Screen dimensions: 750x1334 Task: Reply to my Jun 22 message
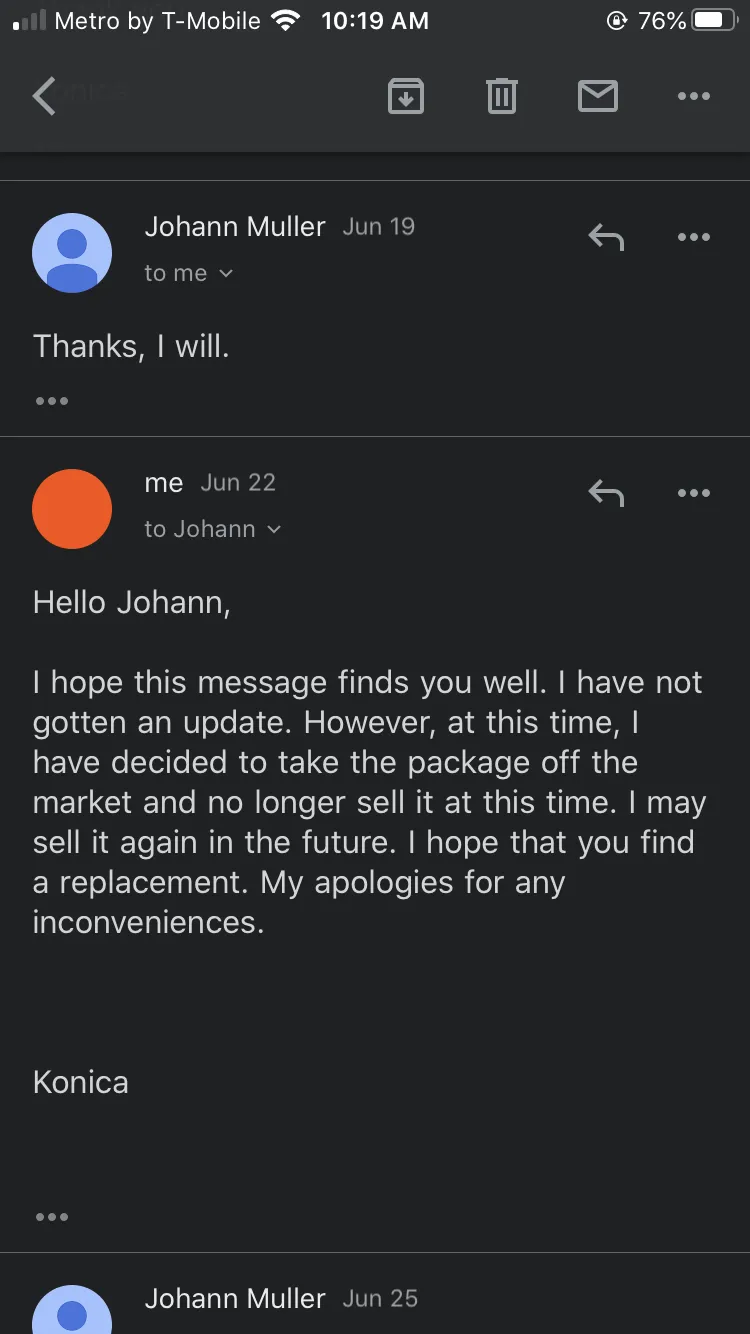[606, 493]
